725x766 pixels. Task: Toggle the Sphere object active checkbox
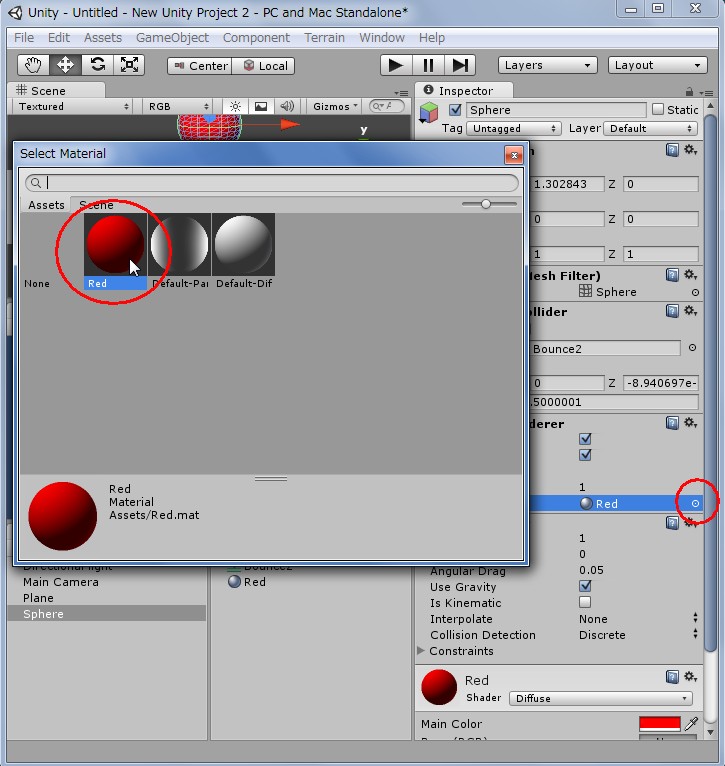click(x=455, y=110)
